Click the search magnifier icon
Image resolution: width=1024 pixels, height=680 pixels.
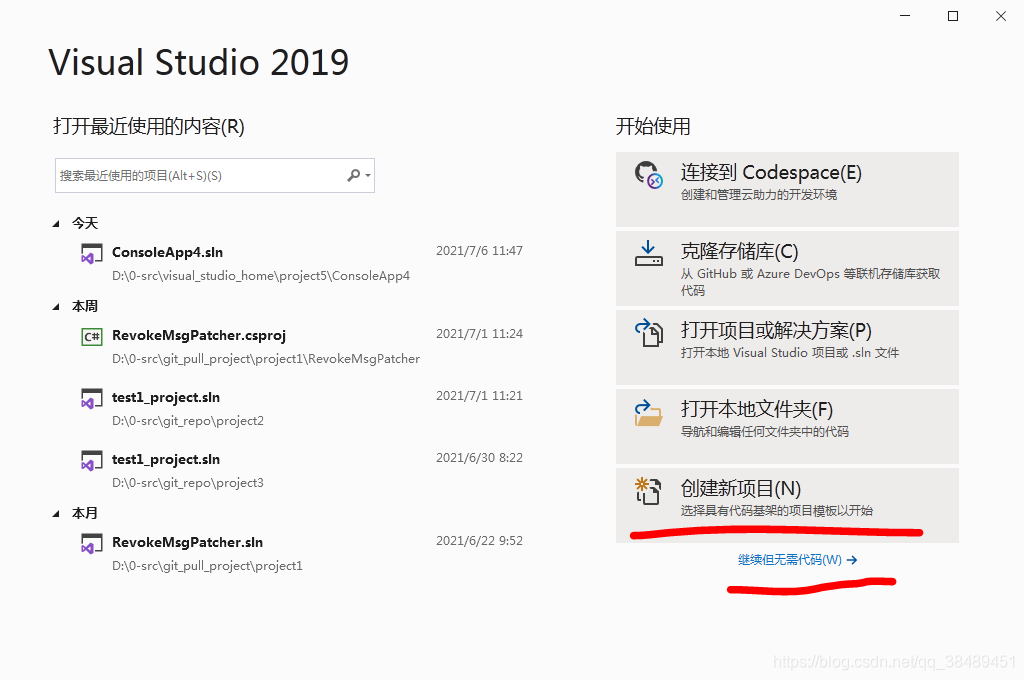tap(353, 175)
